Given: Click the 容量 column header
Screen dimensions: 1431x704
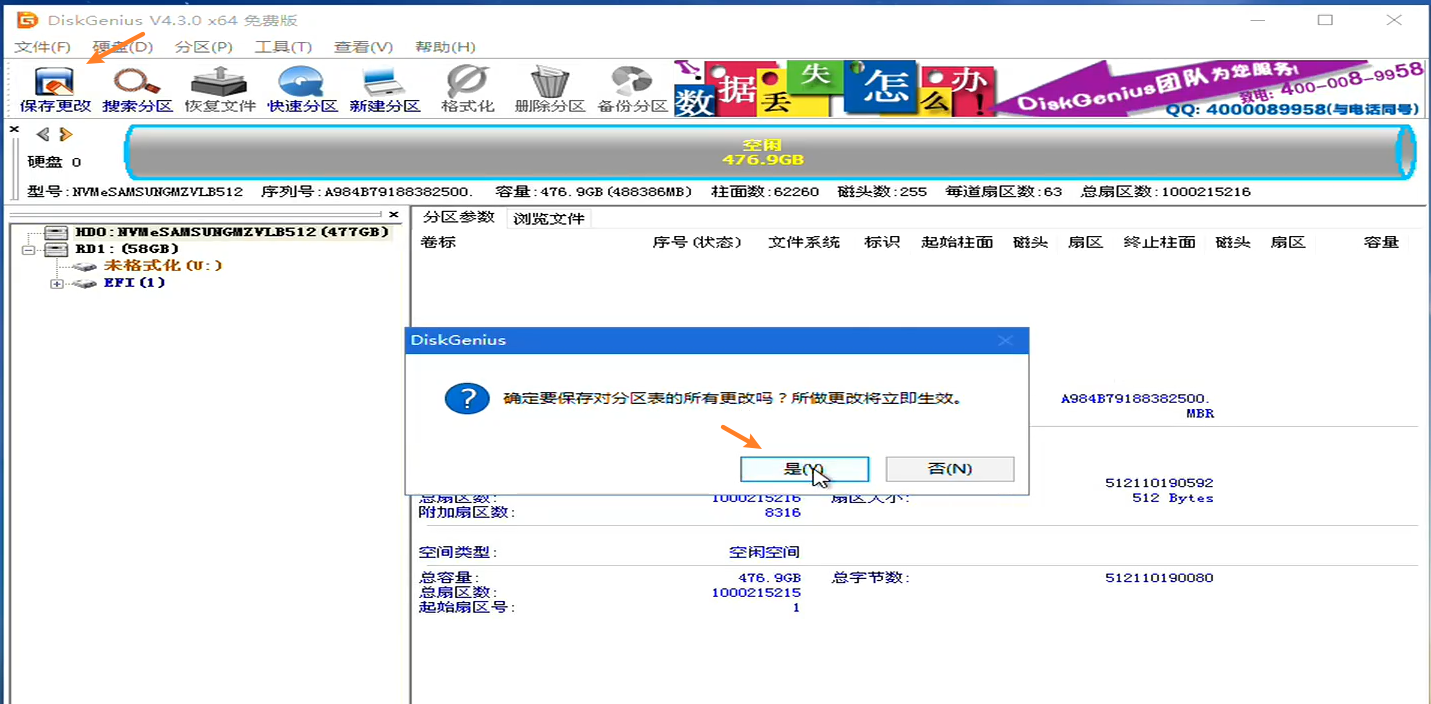Looking at the screenshot, I should [1381, 242].
